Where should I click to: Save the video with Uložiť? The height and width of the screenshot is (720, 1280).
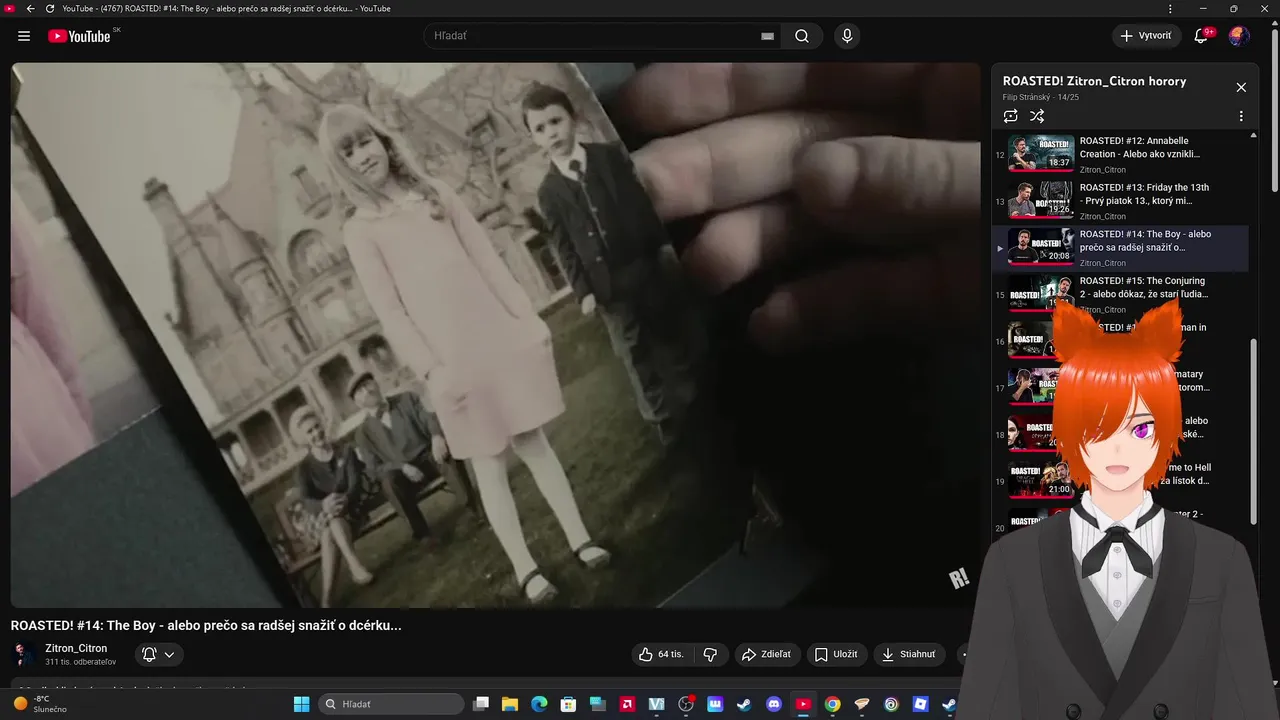coord(836,655)
